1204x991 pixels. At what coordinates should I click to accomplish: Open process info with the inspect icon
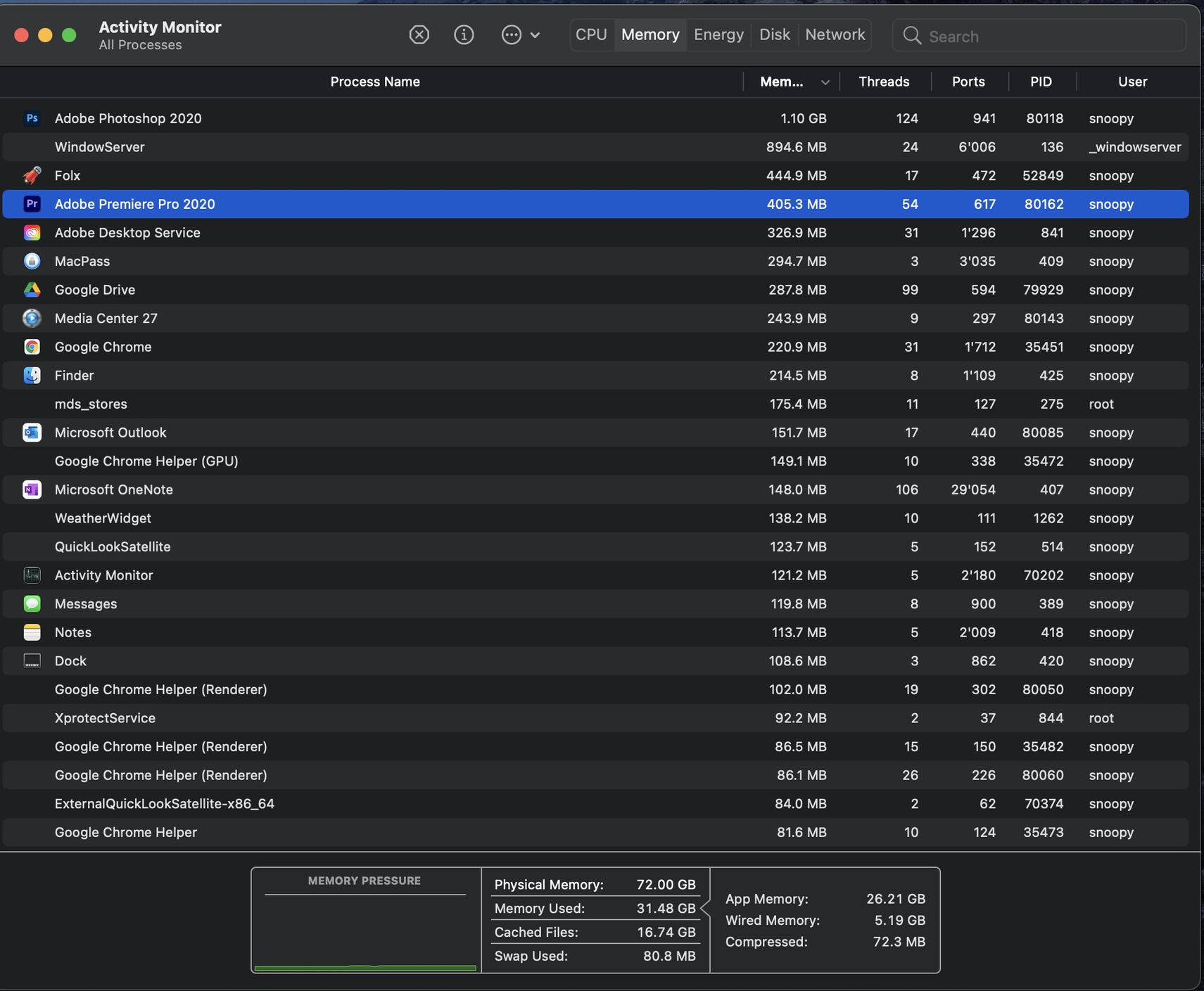tap(464, 34)
